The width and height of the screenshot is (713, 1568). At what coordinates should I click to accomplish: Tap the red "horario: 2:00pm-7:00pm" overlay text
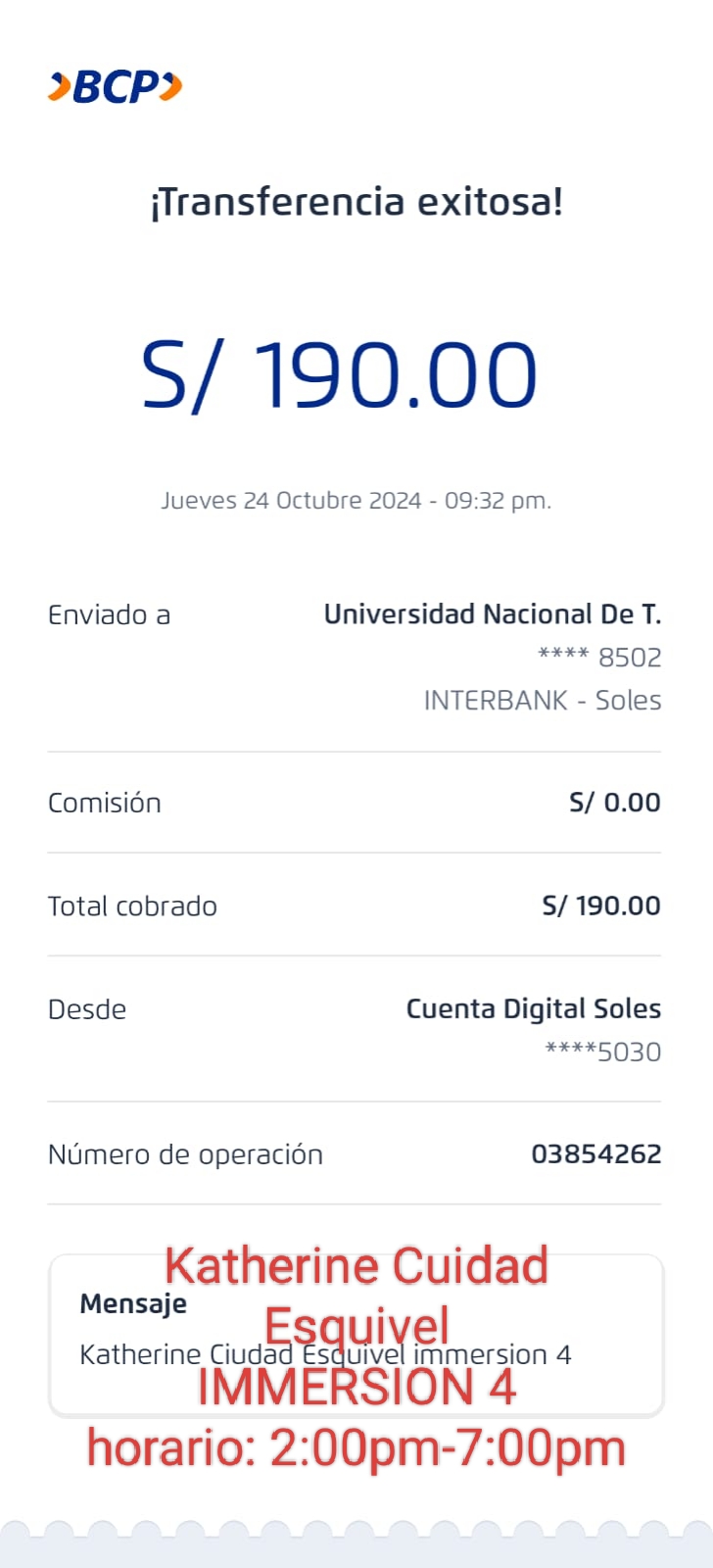coord(356,1448)
